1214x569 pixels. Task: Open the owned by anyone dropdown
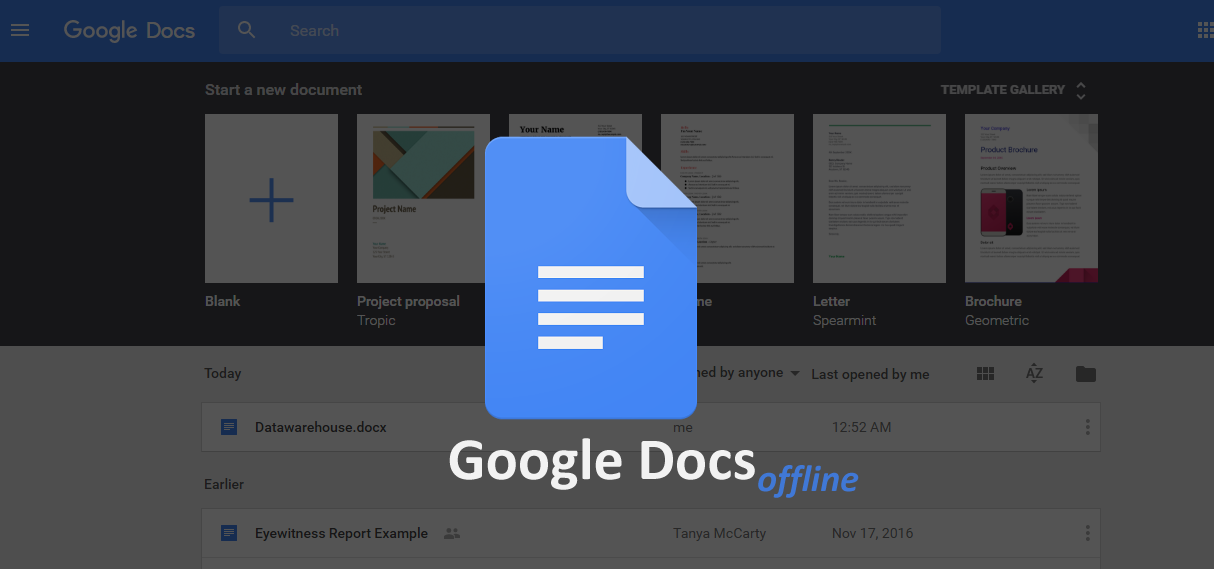748,373
